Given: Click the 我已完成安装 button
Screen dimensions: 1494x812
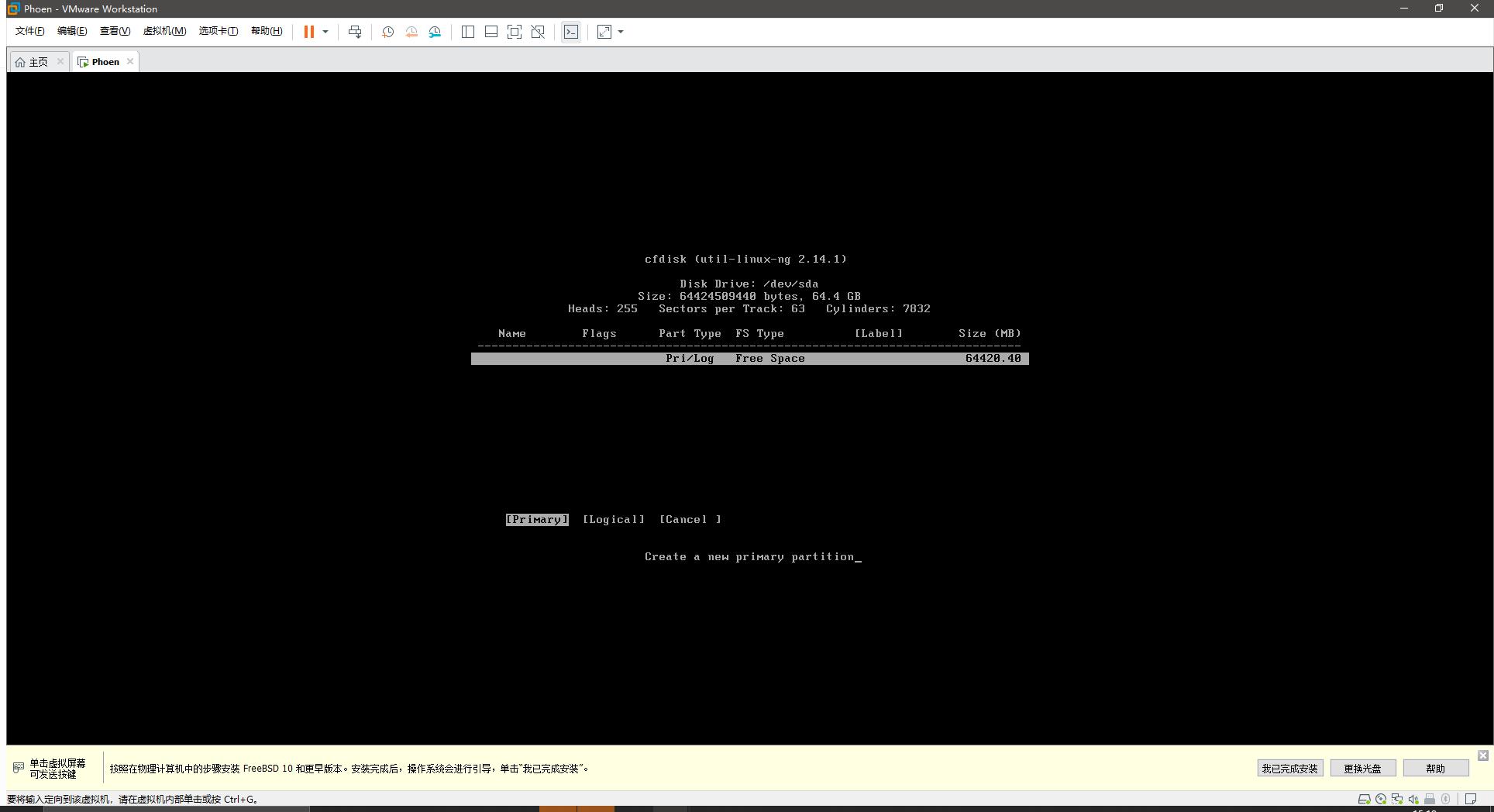Looking at the screenshot, I should click(x=1289, y=768).
